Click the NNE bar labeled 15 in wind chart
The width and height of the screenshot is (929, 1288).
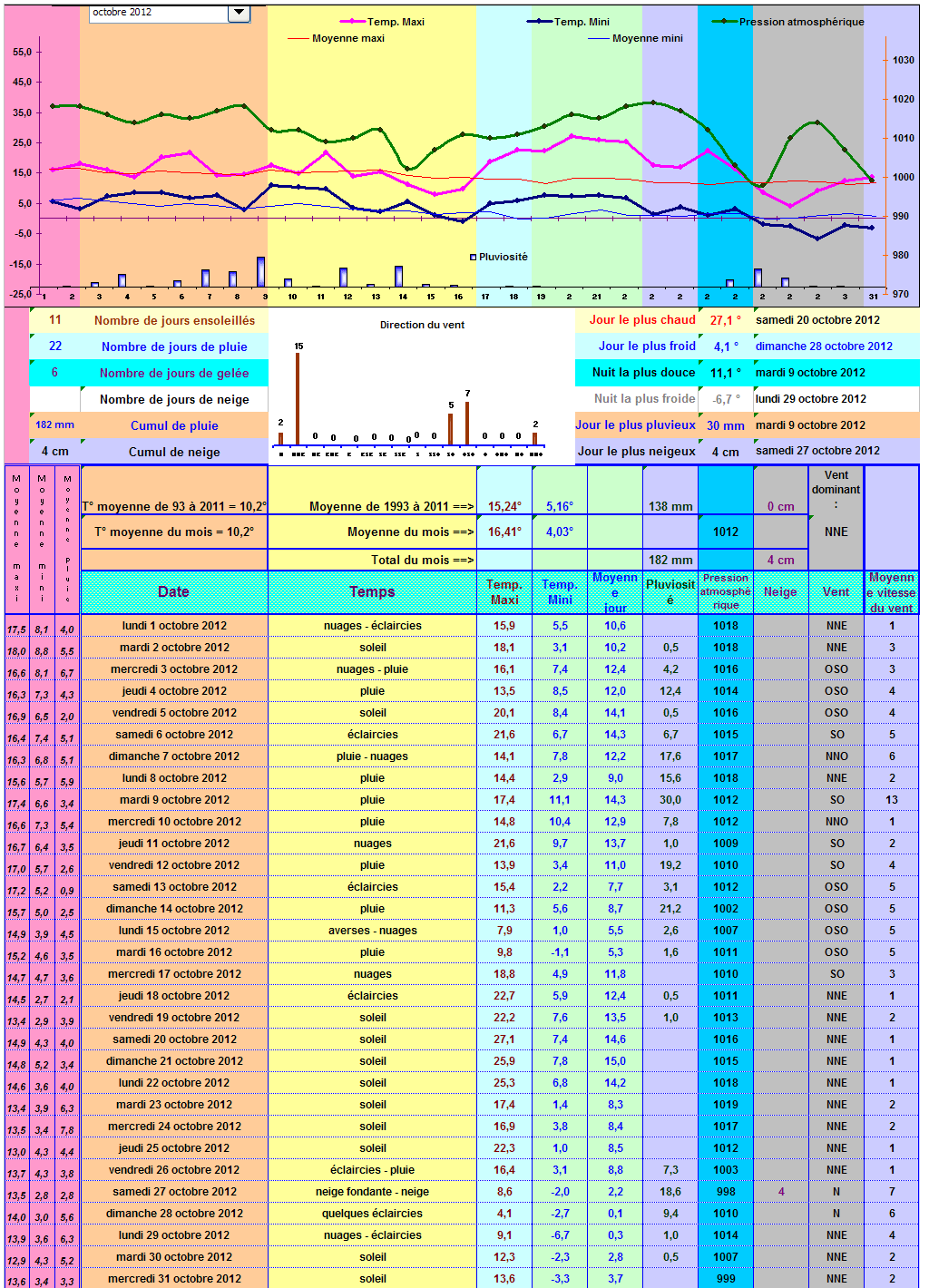point(298,398)
